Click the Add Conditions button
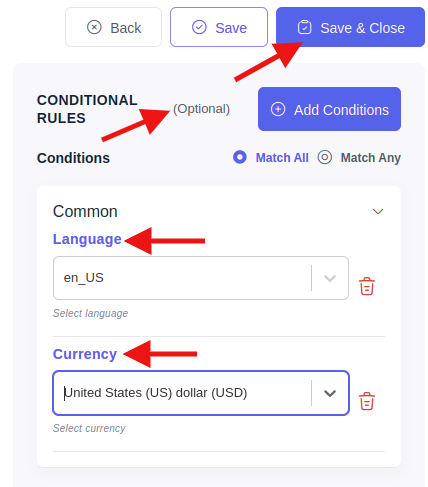Viewport: 428px width, 487px height. pos(329,109)
